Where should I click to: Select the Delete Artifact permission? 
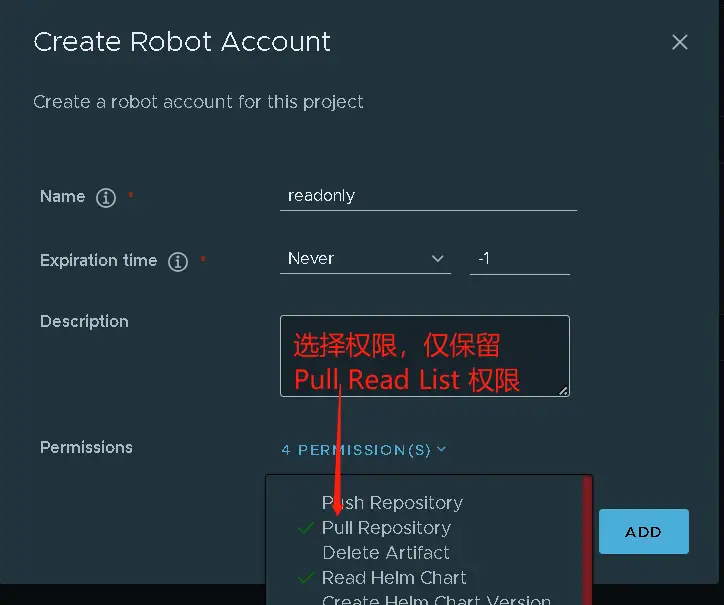(385, 553)
